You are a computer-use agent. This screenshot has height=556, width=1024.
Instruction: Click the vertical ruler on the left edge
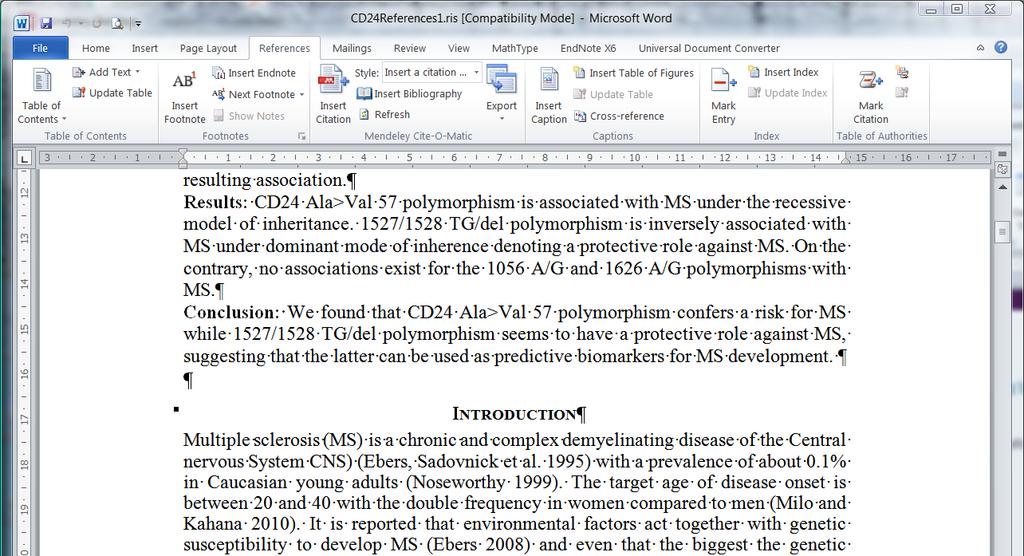24,363
